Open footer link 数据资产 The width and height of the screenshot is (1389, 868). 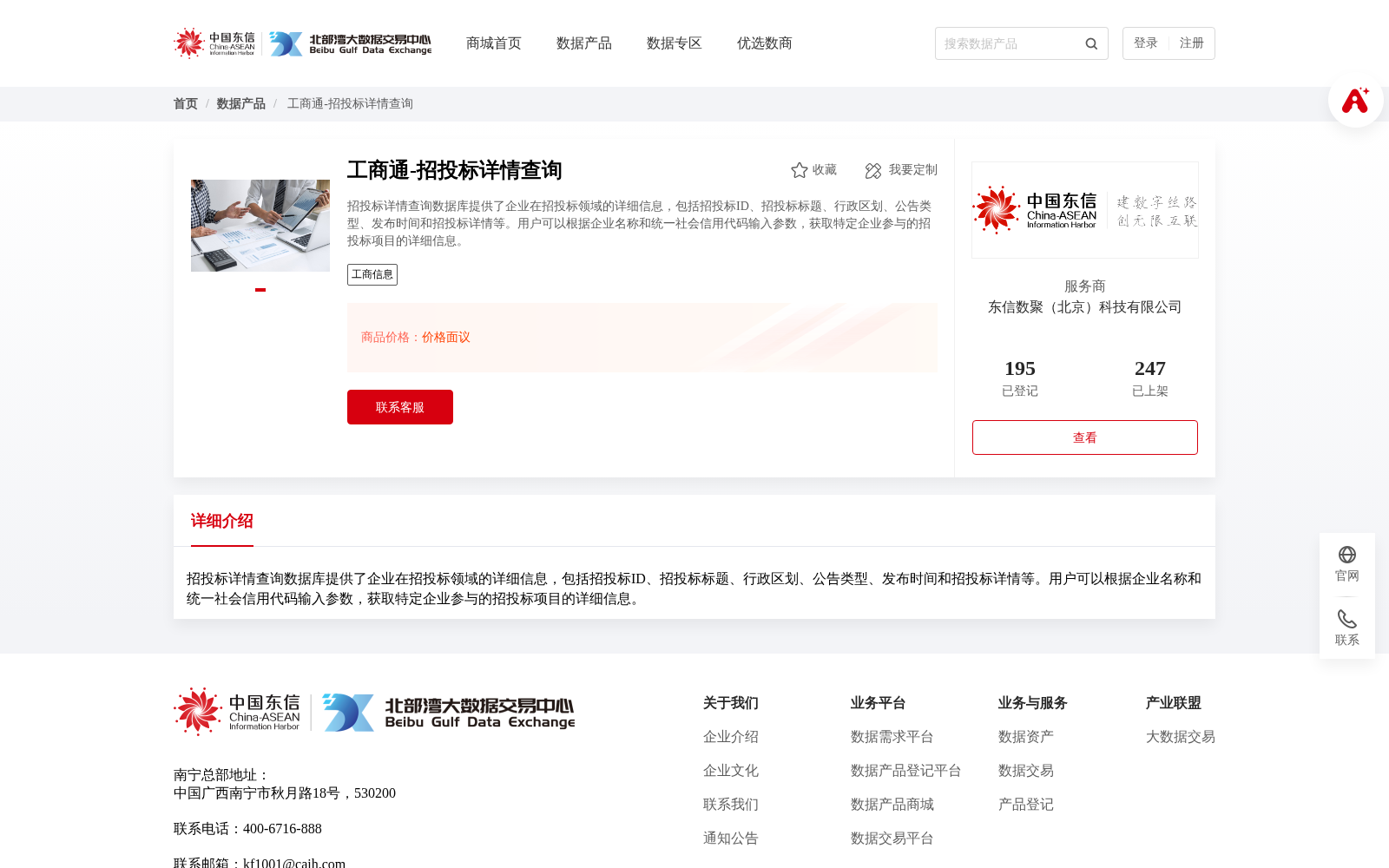[x=1026, y=737]
